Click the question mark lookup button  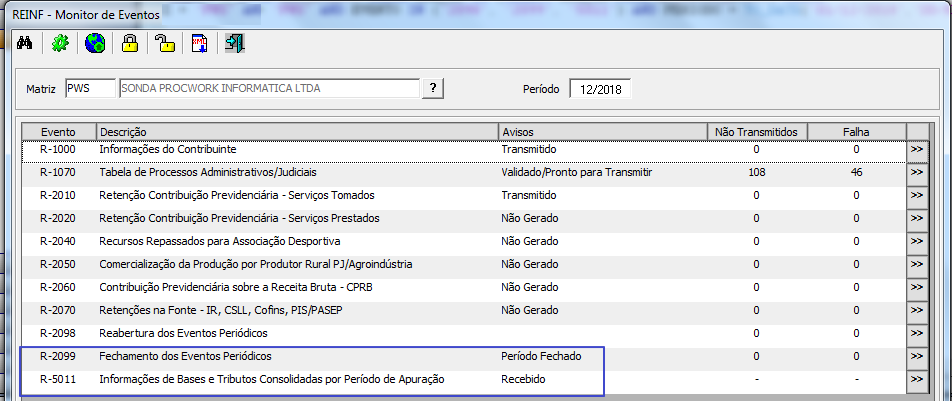(432, 88)
